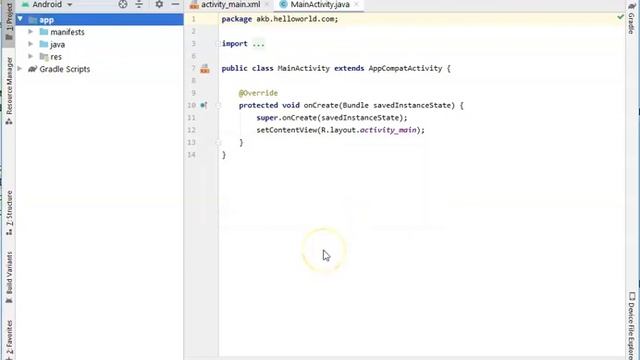Click the collapse all icon in project panel
The width and height of the screenshot is (640, 360).
139,4
